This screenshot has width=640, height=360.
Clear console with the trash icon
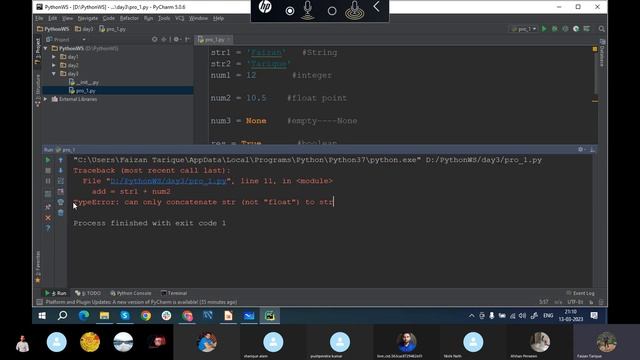pyautogui.click(x=60, y=213)
